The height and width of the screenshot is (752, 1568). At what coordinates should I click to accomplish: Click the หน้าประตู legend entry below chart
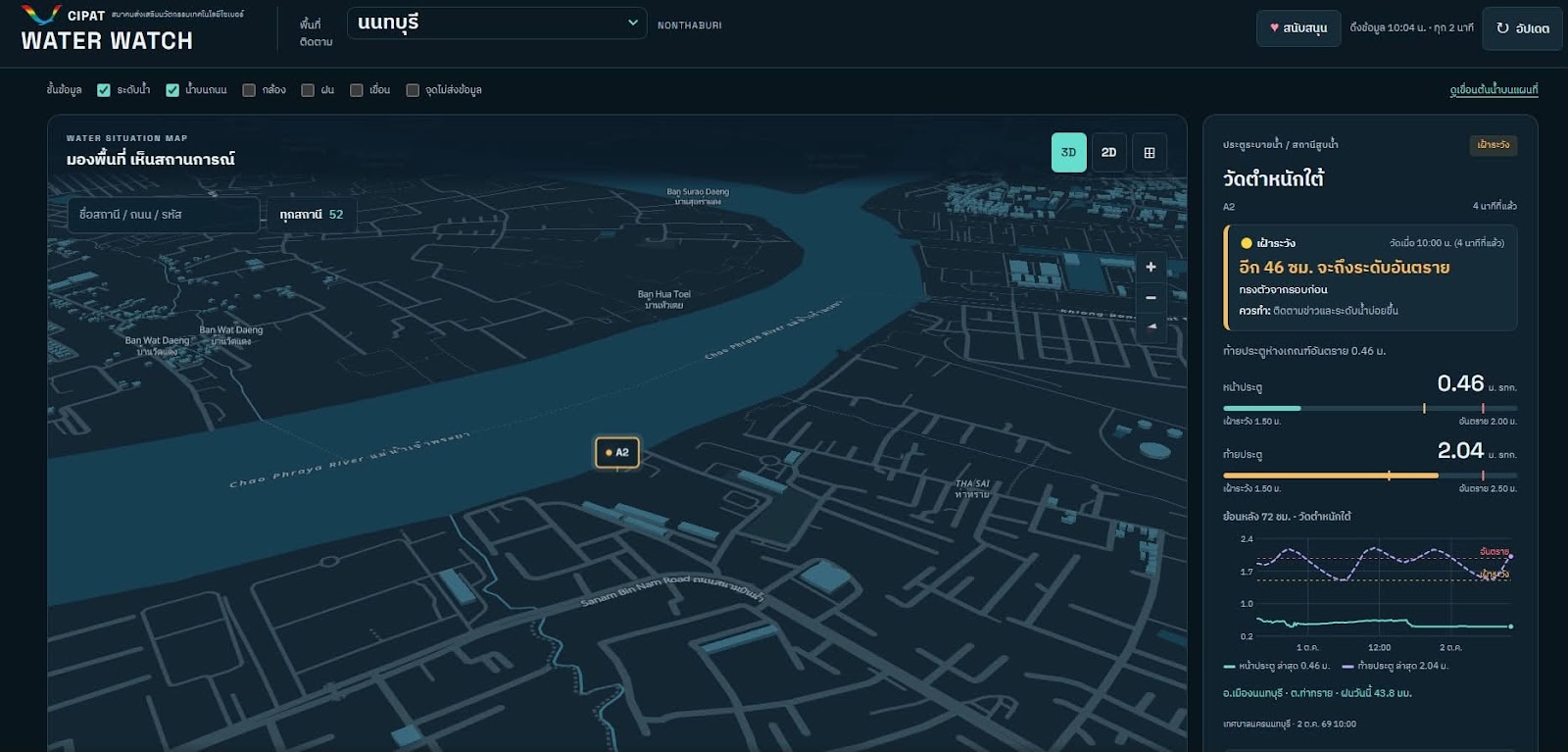point(1276,666)
